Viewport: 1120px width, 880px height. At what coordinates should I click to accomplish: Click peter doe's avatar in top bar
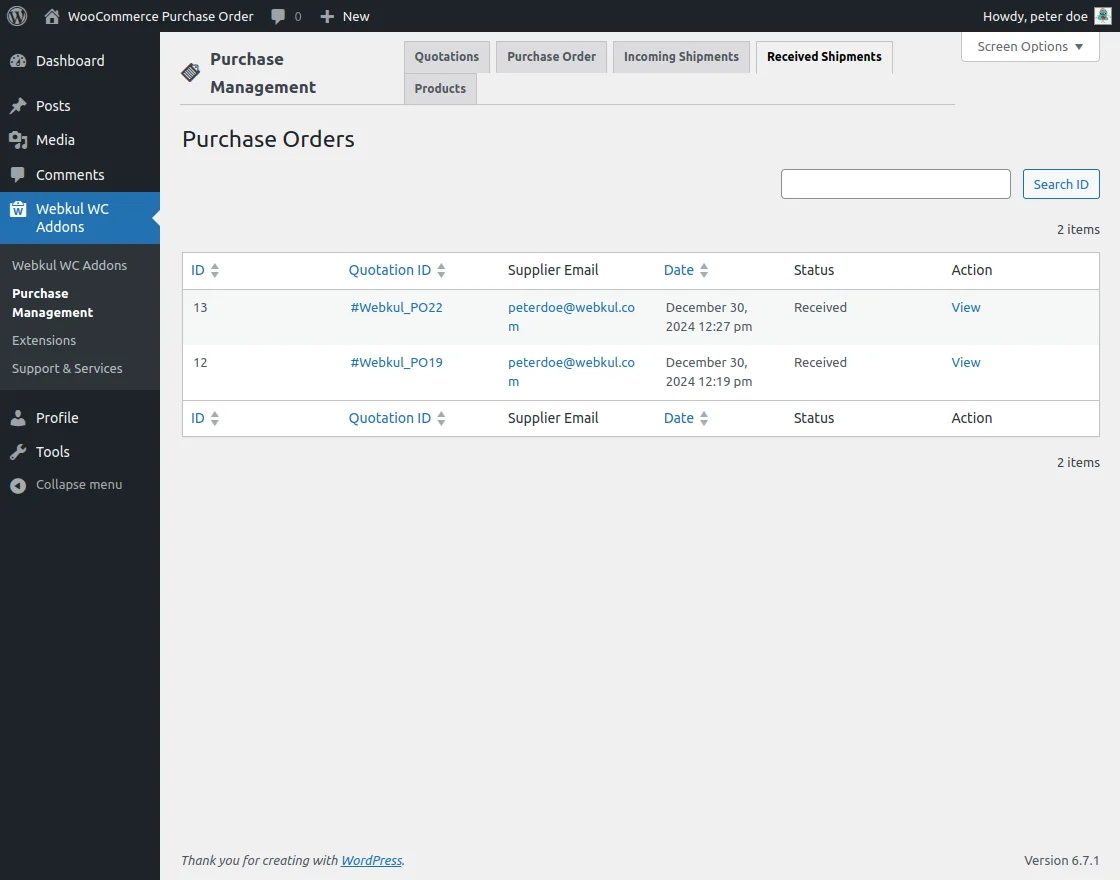1102,16
